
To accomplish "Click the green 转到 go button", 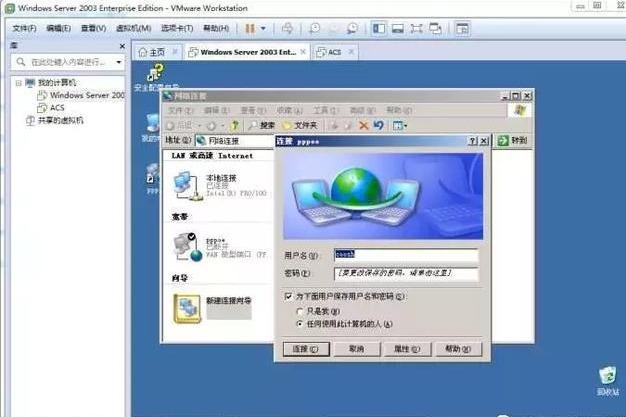I will coord(513,140).
